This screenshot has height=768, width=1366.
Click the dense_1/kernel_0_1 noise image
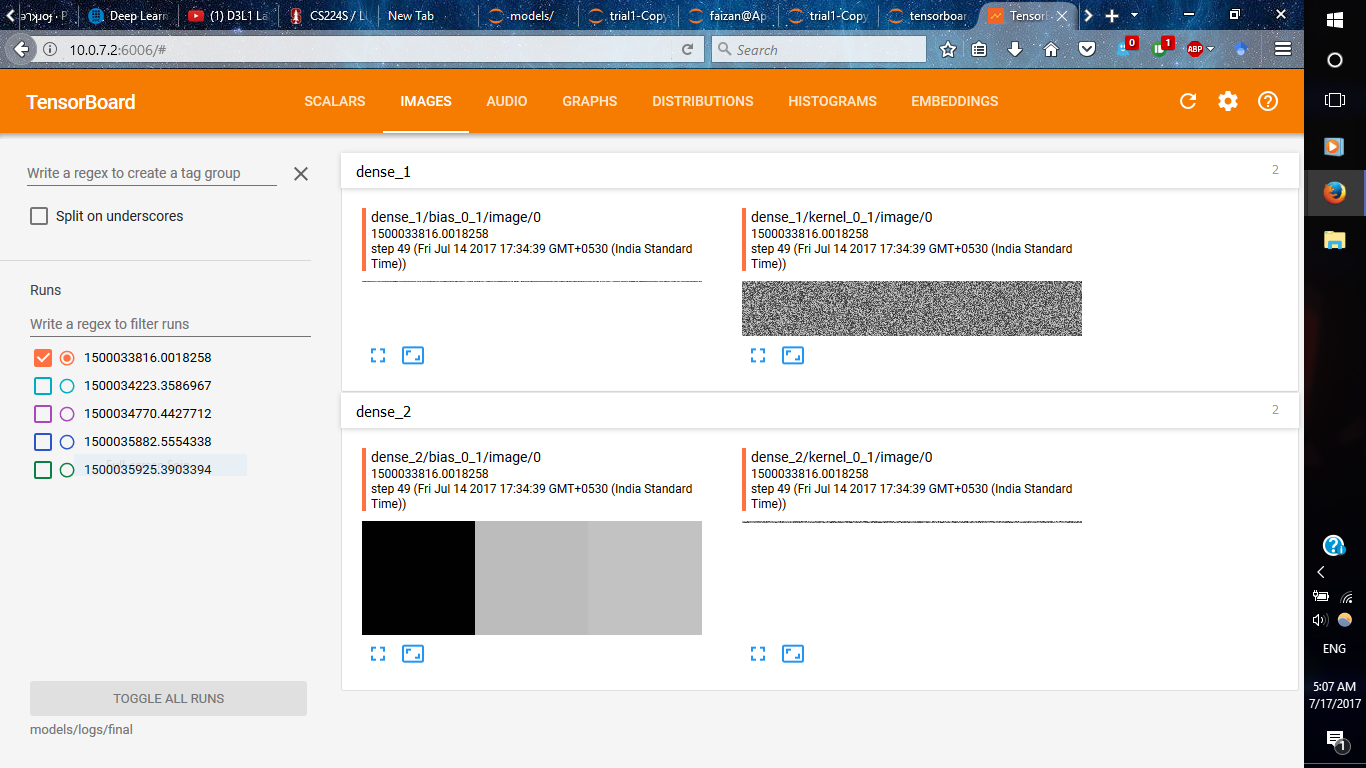912,308
